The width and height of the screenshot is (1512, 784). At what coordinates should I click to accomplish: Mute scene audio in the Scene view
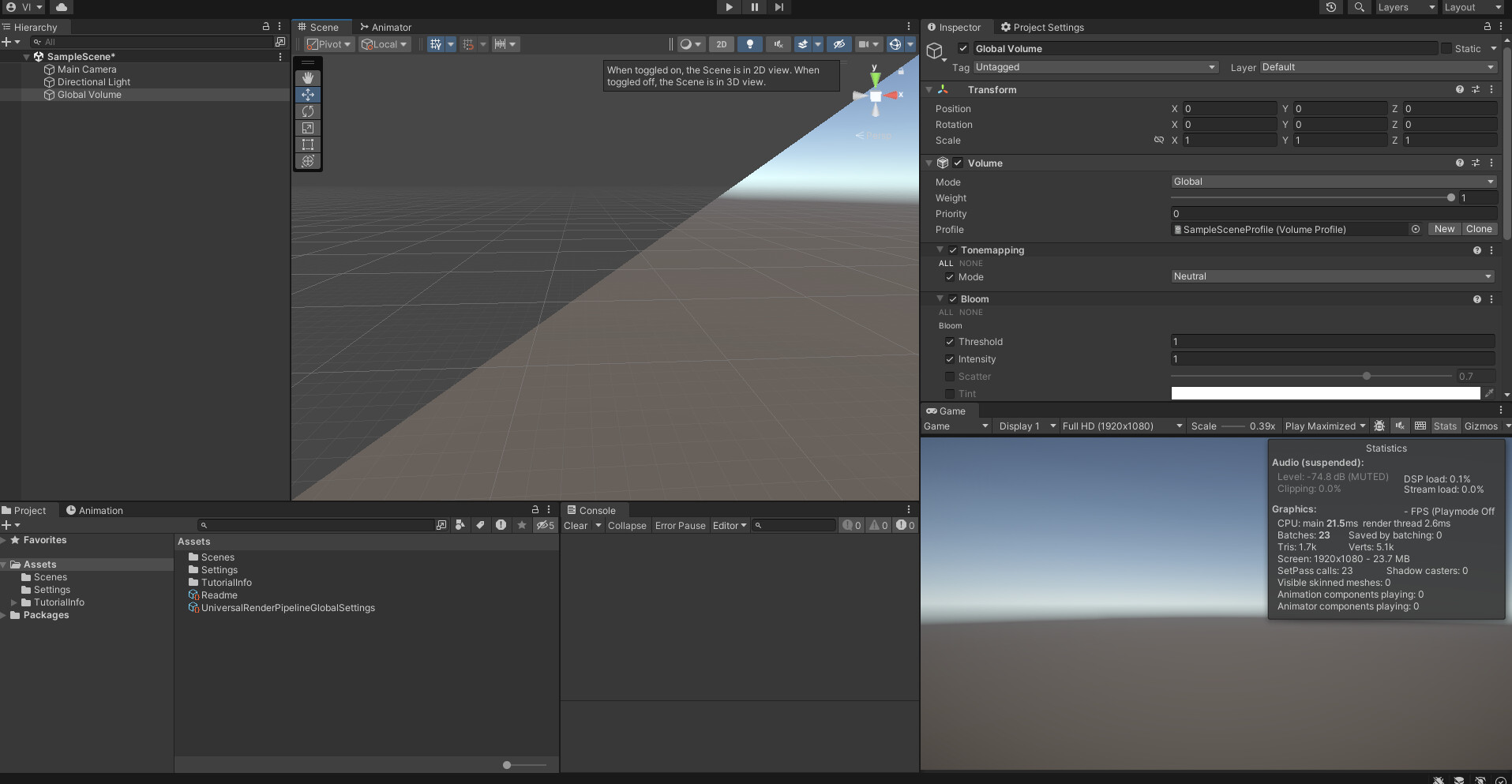pyautogui.click(x=779, y=44)
